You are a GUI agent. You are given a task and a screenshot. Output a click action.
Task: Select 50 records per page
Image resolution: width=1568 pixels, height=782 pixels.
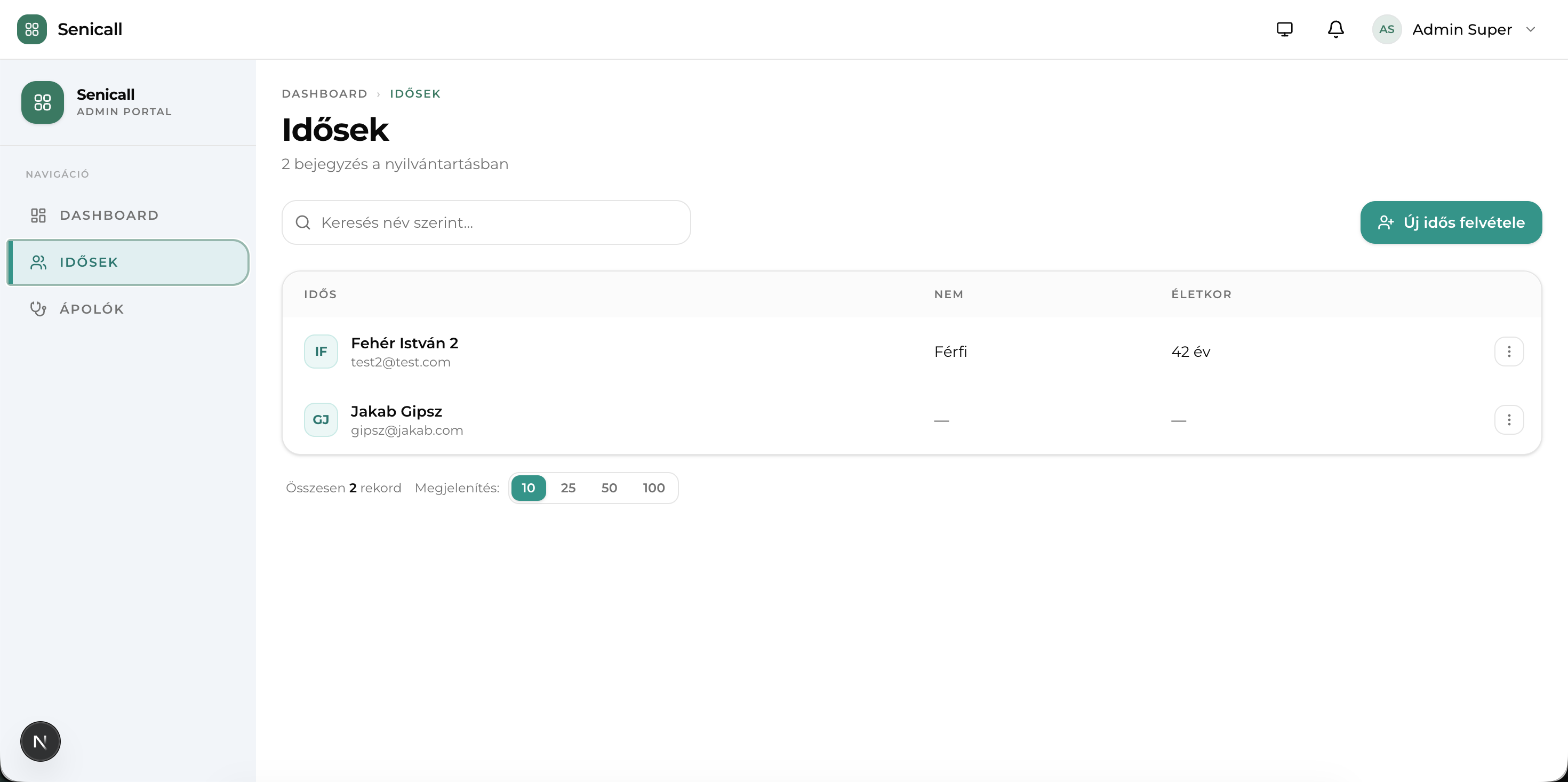pos(609,488)
